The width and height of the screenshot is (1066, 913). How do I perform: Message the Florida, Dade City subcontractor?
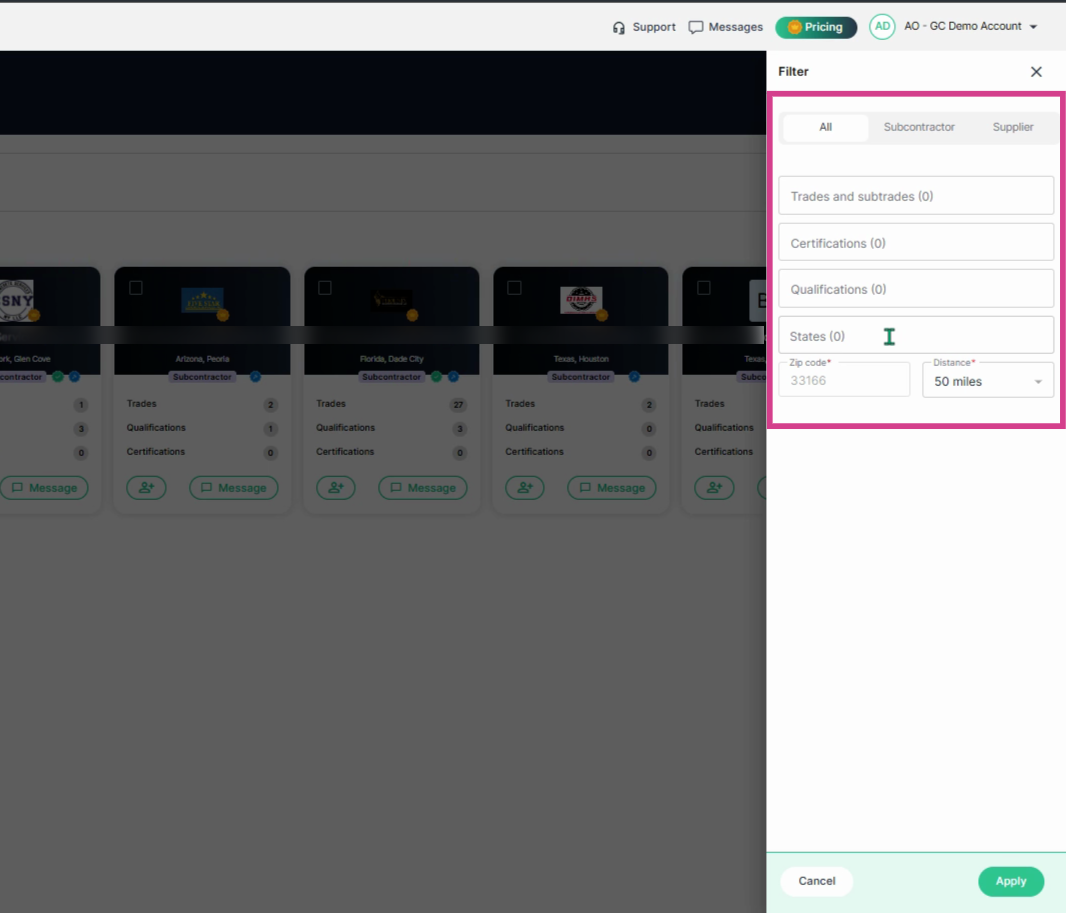pos(422,487)
